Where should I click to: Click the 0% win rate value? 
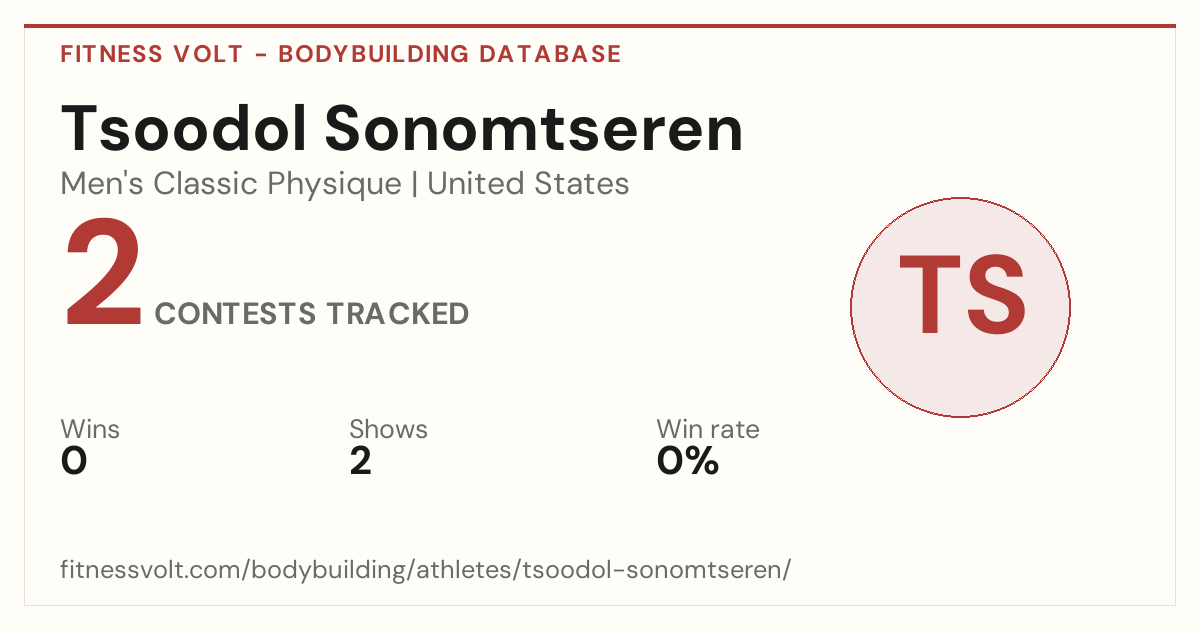(x=688, y=461)
